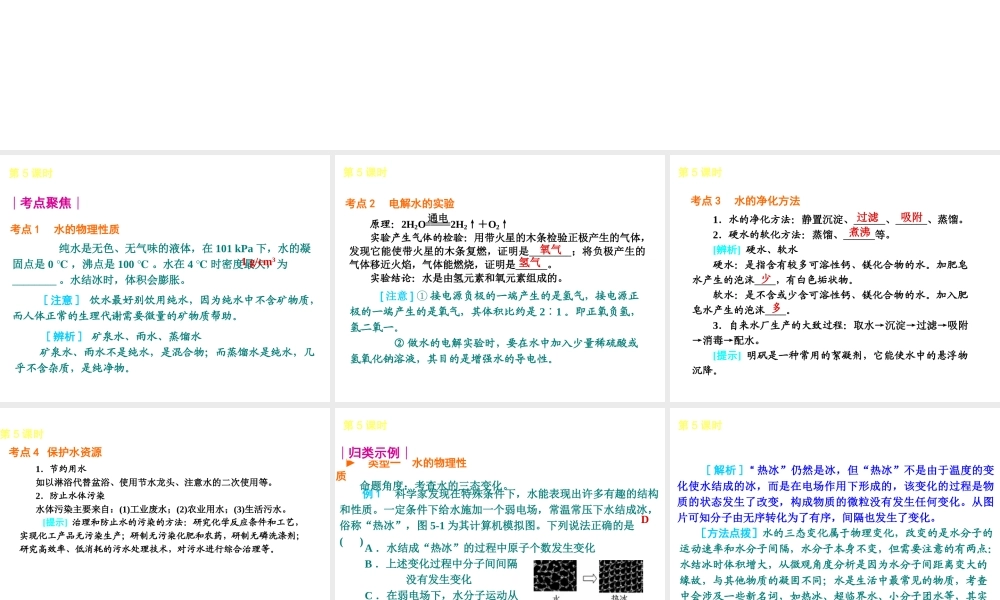Open the 考点2 电解水的实验 slide
The height and width of the screenshot is (600, 1000).
(499, 277)
